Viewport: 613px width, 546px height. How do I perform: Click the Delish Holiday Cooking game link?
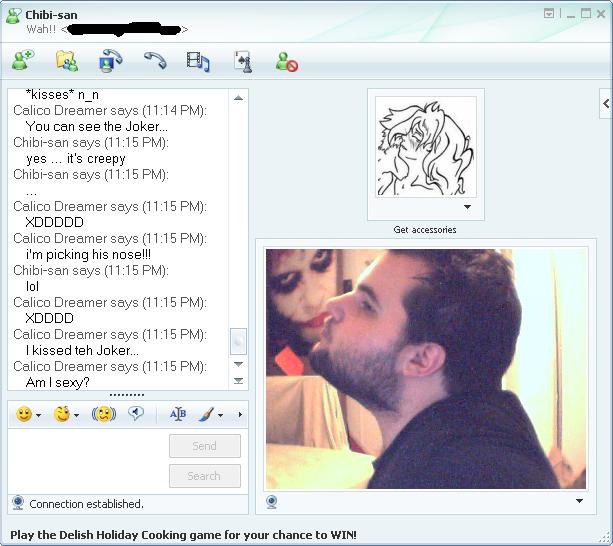(183, 535)
